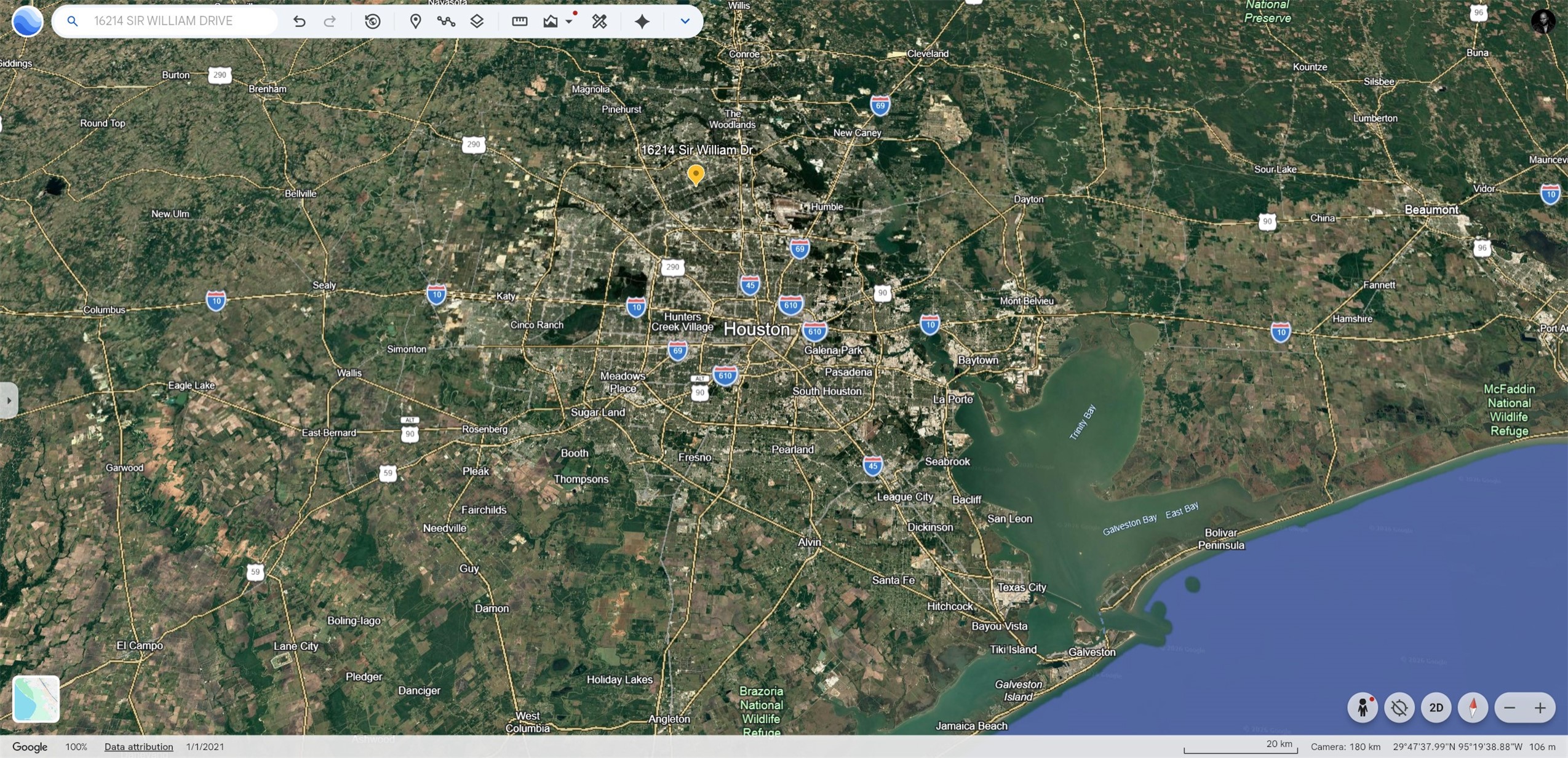
Task: Toggle globe rotation lock
Action: (1399, 708)
